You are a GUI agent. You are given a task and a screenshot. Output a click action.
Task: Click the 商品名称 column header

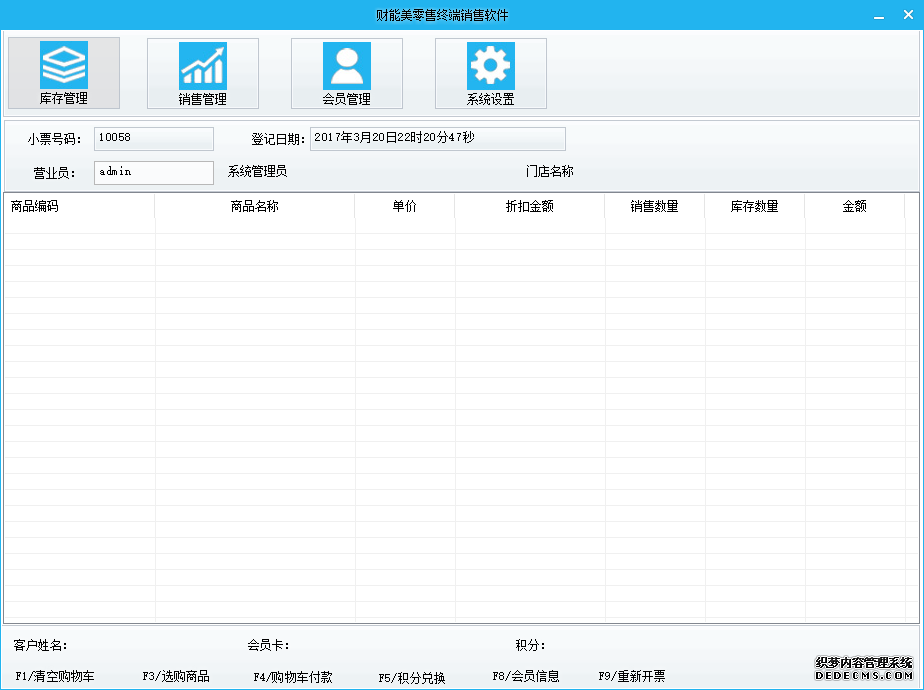255,206
